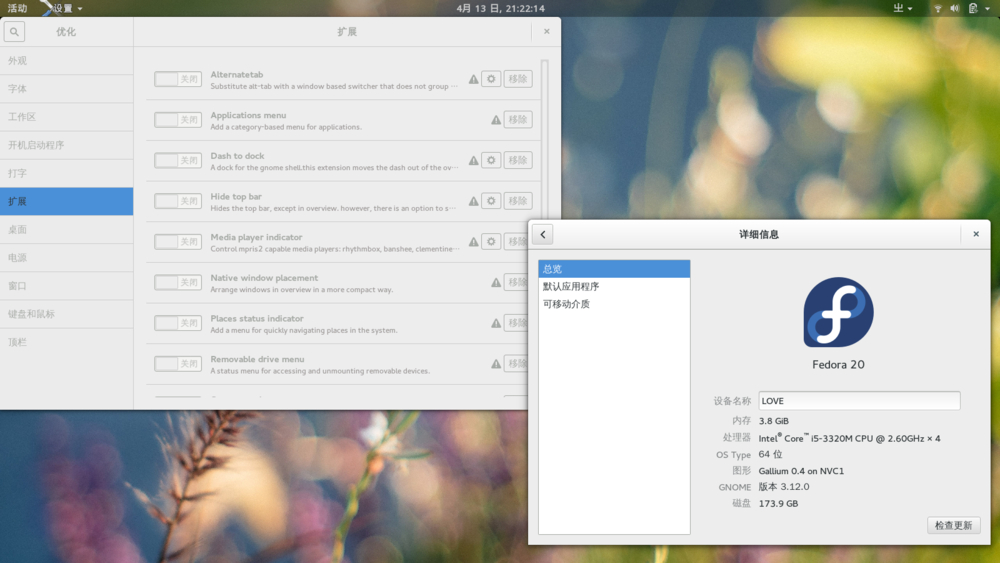Open the input method dropdown in top bar
The width and height of the screenshot is (1000, 563).
pyautogui.click(x=902, y=8)
